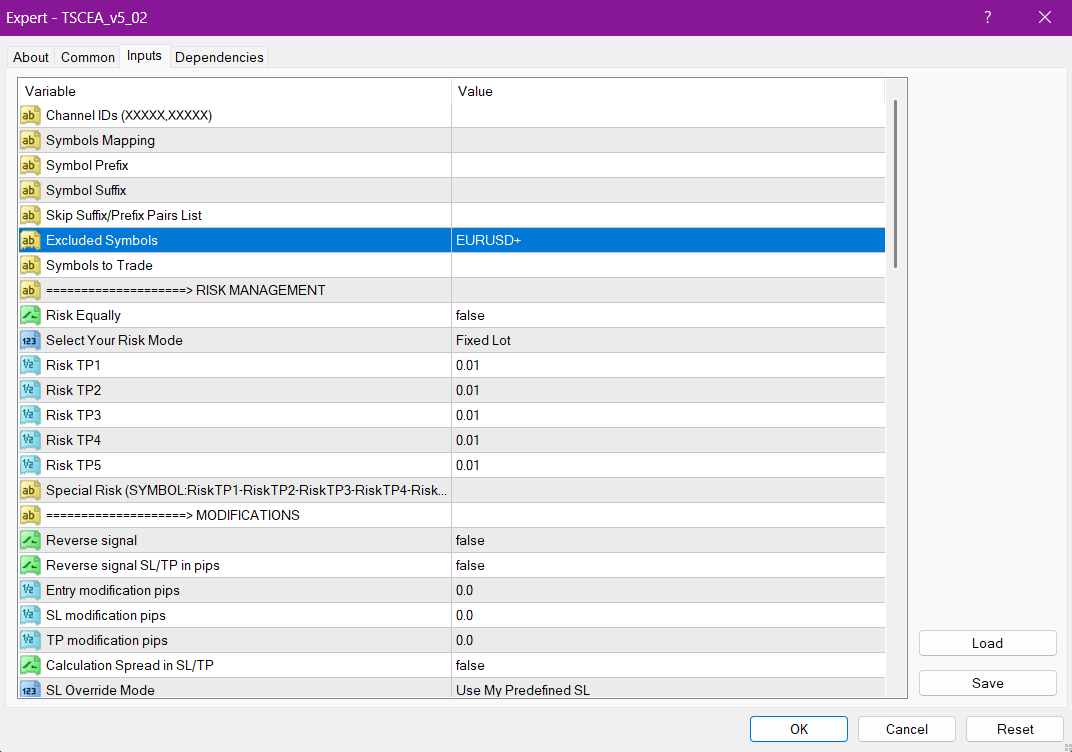Click the icon beside Entry modification pips

[x=30, y=591]
